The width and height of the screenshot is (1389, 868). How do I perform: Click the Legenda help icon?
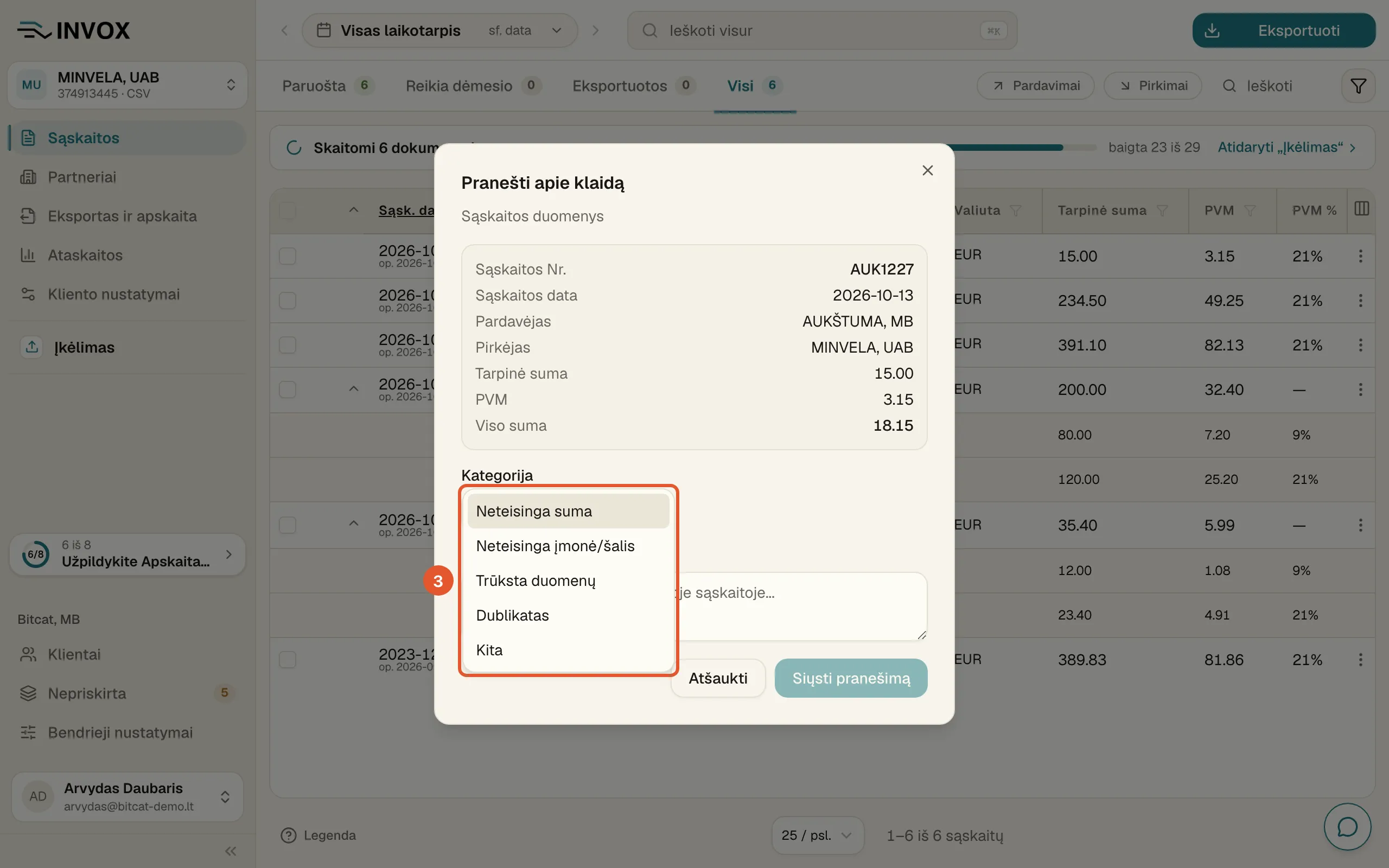click(288, 835)
